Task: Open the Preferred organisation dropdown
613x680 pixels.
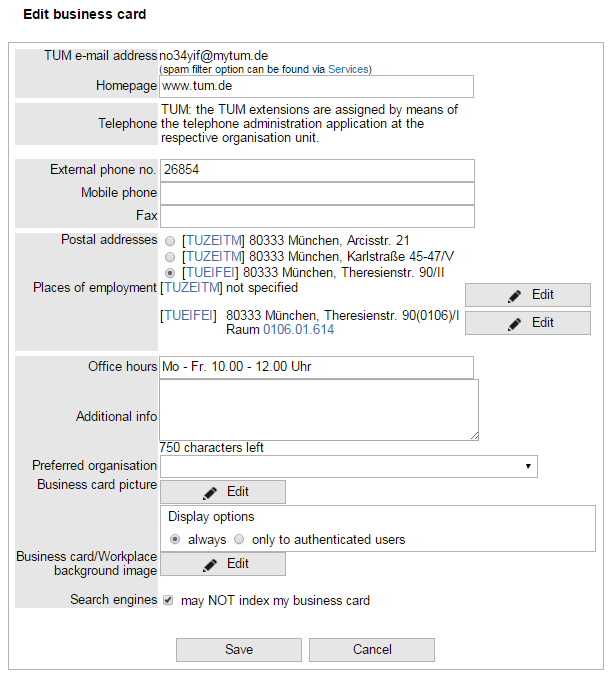Action: click(x=348, y=466)
